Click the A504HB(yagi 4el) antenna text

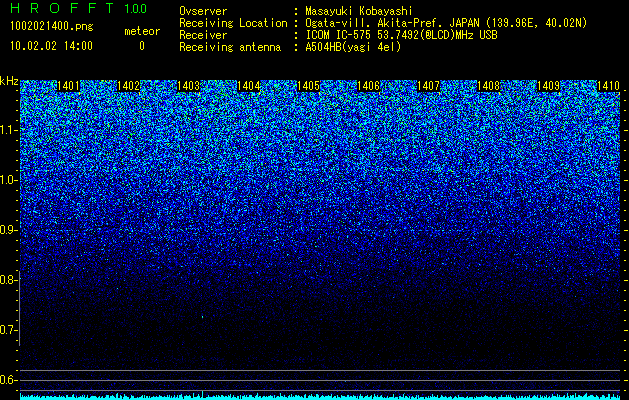click(x=353, y=47)
